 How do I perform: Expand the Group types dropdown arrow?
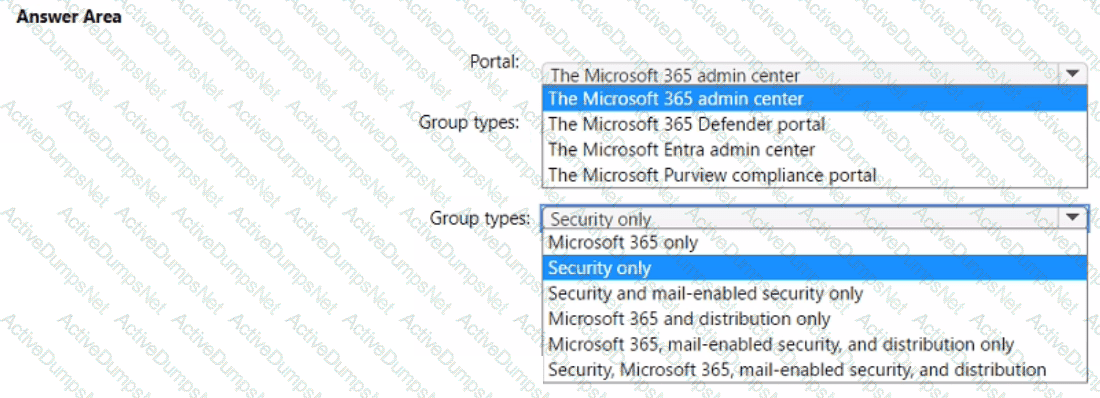1072,218
